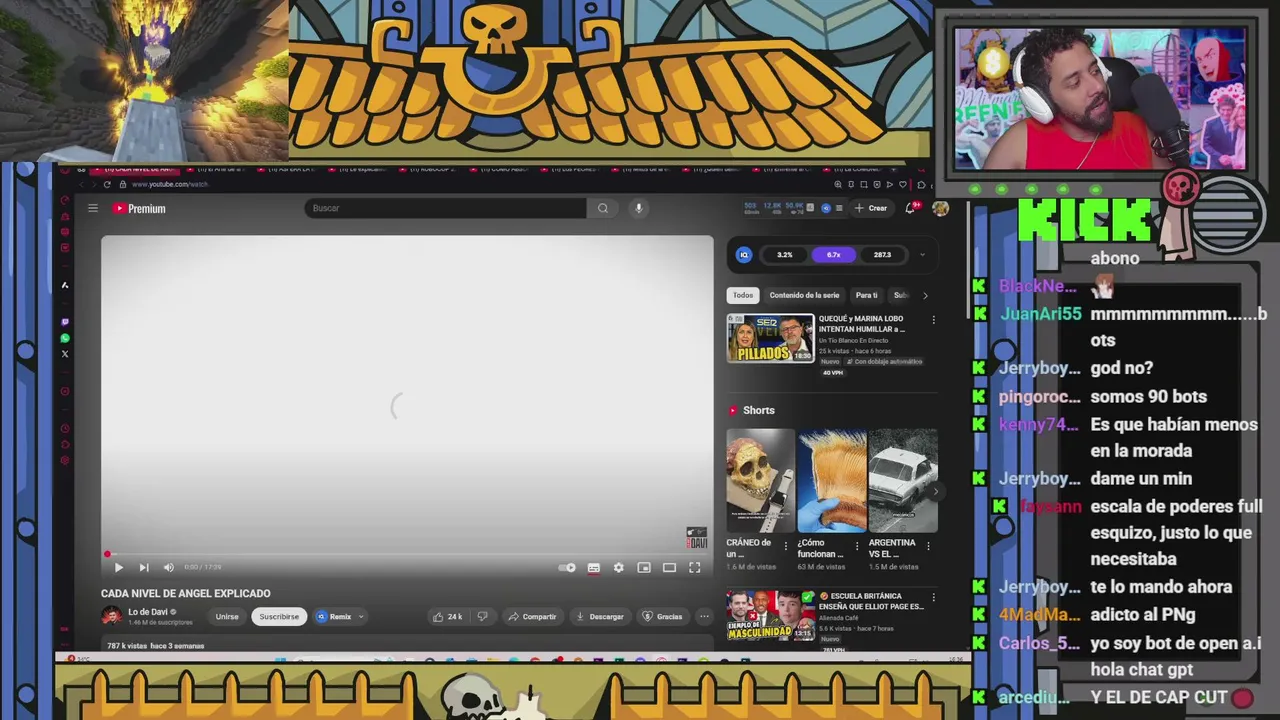Open options for ¿Cómo funcionan short

[x=856, y=546]
